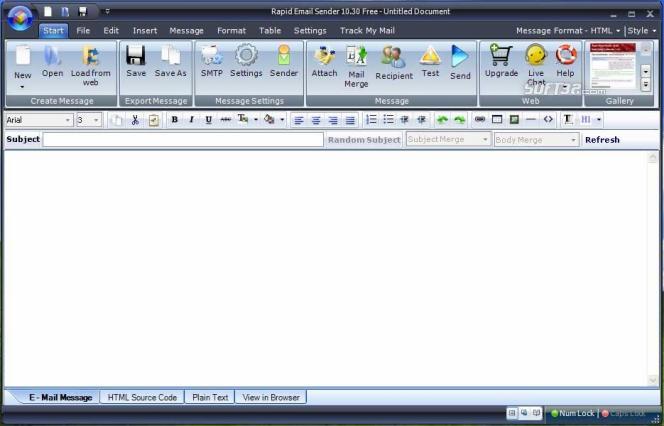Toggle bold formatting

tap(174, 120)
